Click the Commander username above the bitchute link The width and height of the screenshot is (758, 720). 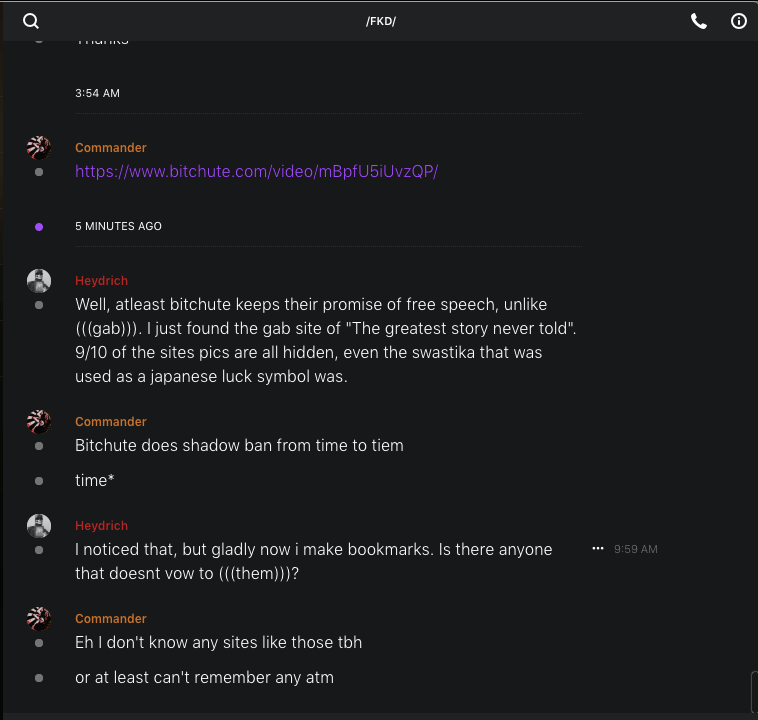pos(111,148)
